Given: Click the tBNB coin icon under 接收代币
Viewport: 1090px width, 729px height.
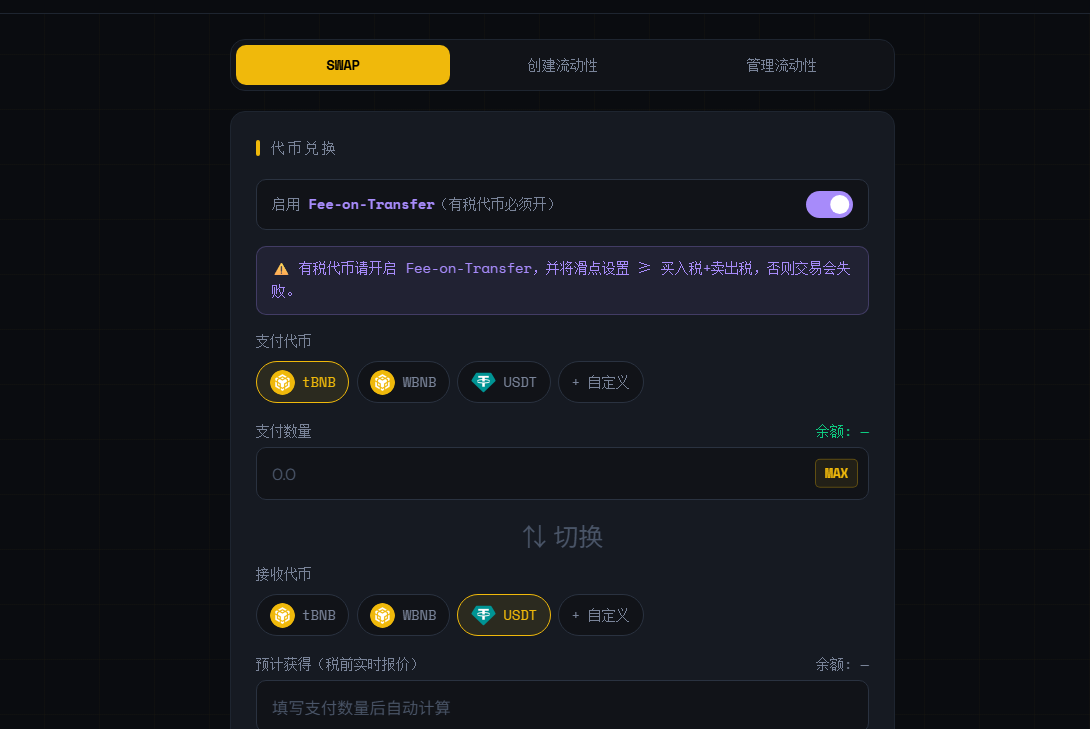Looking at the screenshot, I should coord(282,615).
